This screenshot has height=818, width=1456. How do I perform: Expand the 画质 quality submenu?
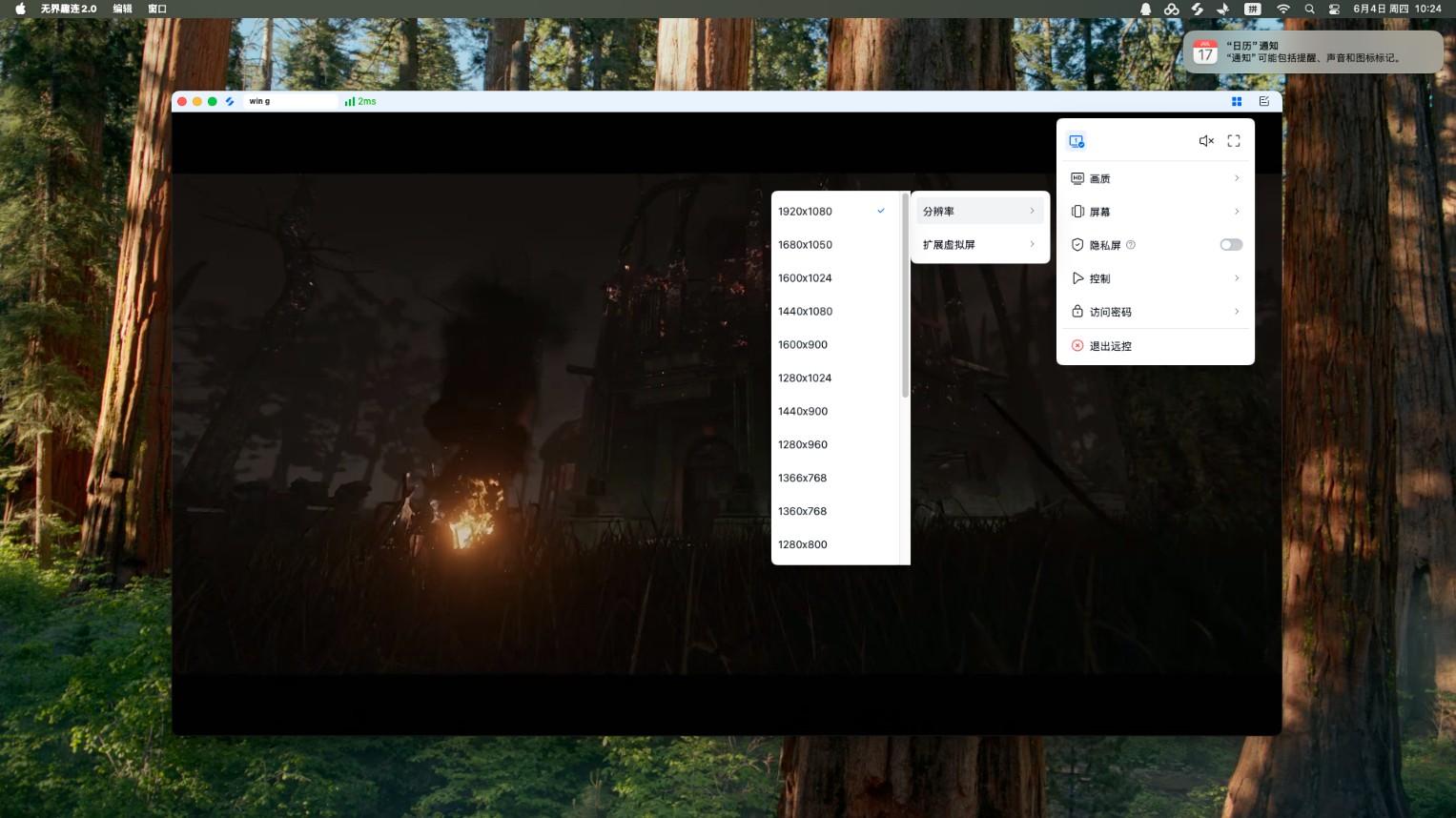tap(1156, 178)
